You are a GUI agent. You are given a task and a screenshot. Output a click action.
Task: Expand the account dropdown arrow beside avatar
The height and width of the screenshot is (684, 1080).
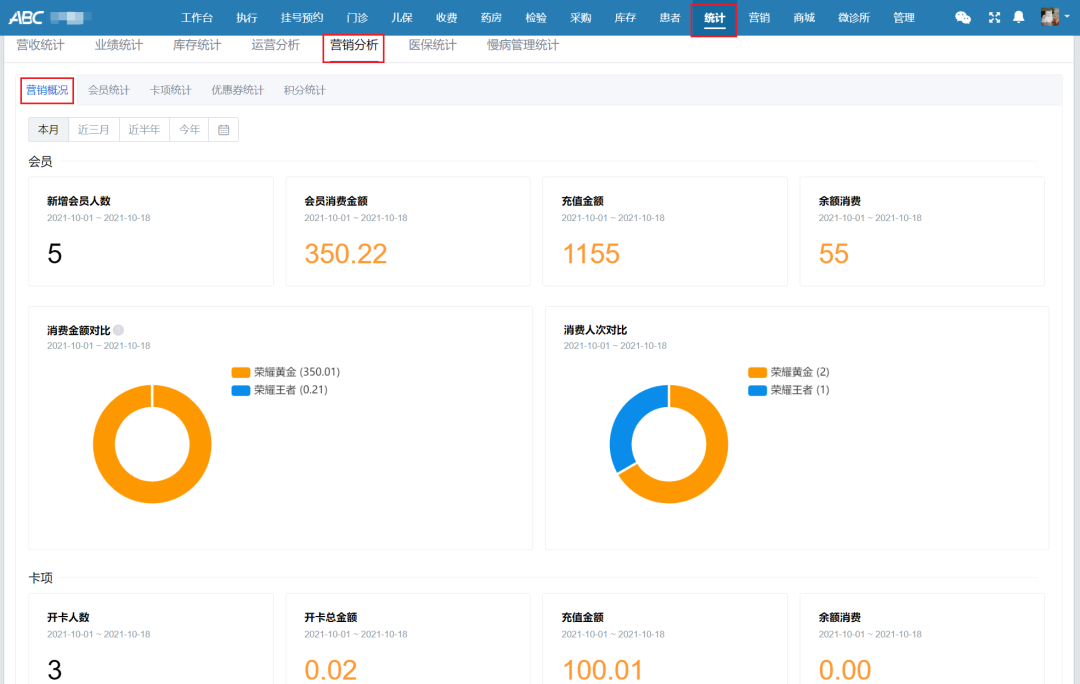[1067, 17]
